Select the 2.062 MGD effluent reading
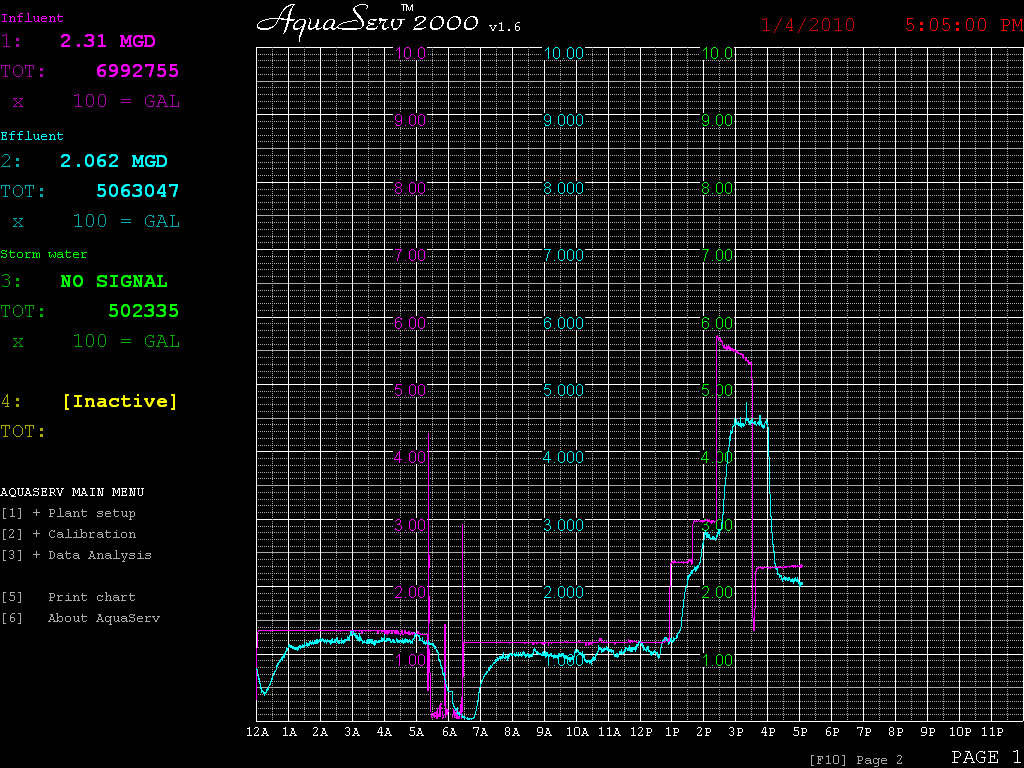Screen dimensions: 1024x768 tap(114, 161)
